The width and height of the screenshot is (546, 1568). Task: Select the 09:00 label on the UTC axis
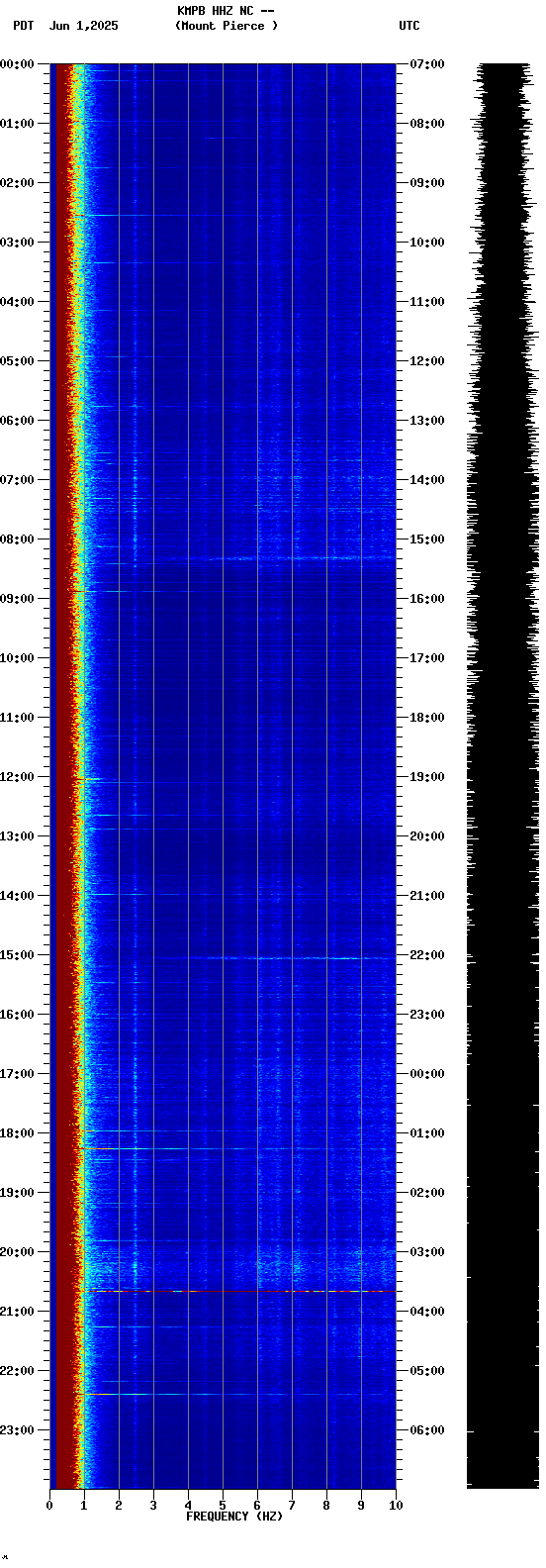(427, 183)
